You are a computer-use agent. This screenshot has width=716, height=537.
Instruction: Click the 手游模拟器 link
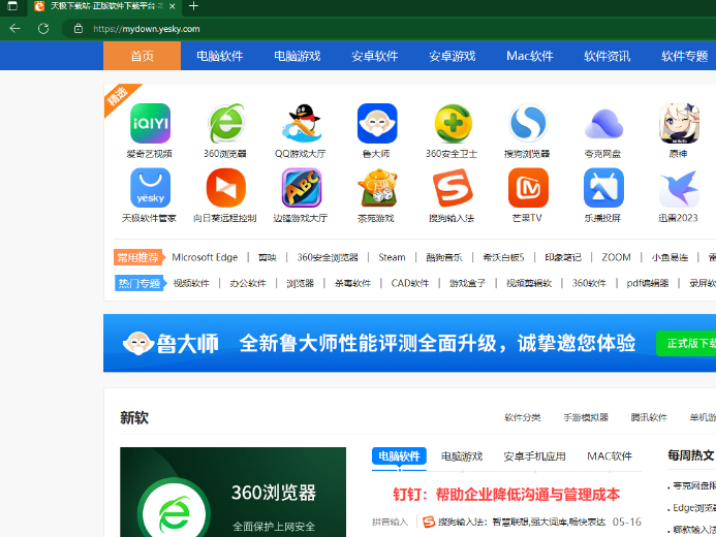(585, 417)
